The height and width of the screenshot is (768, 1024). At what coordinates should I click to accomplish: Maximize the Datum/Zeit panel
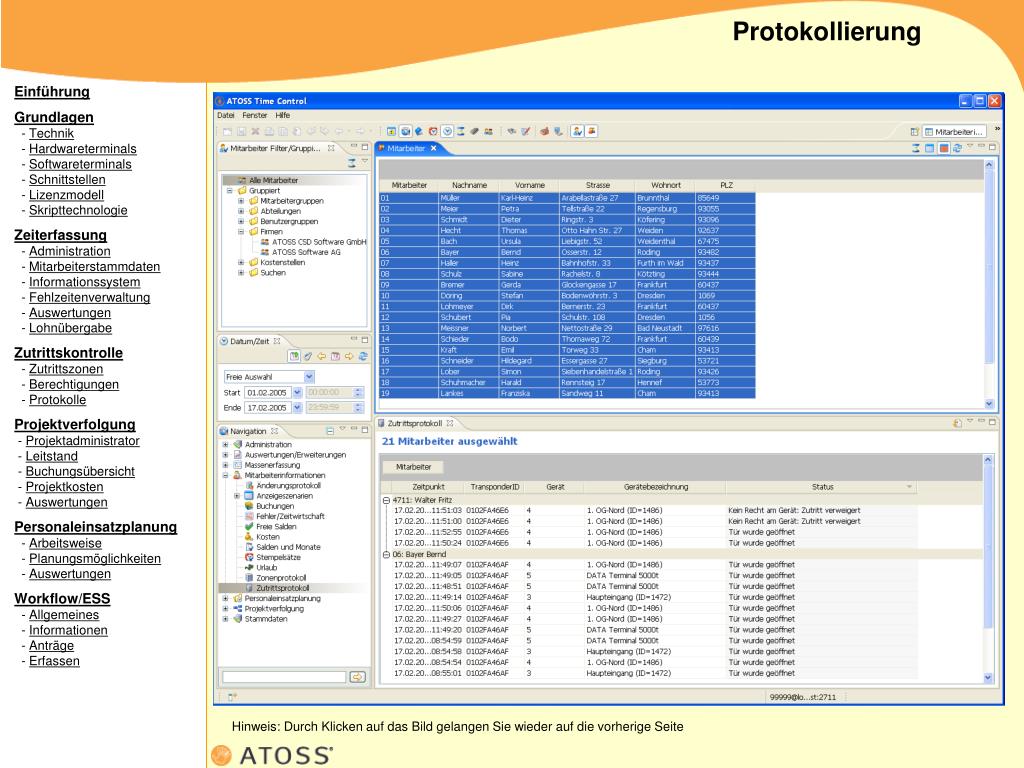364,340
